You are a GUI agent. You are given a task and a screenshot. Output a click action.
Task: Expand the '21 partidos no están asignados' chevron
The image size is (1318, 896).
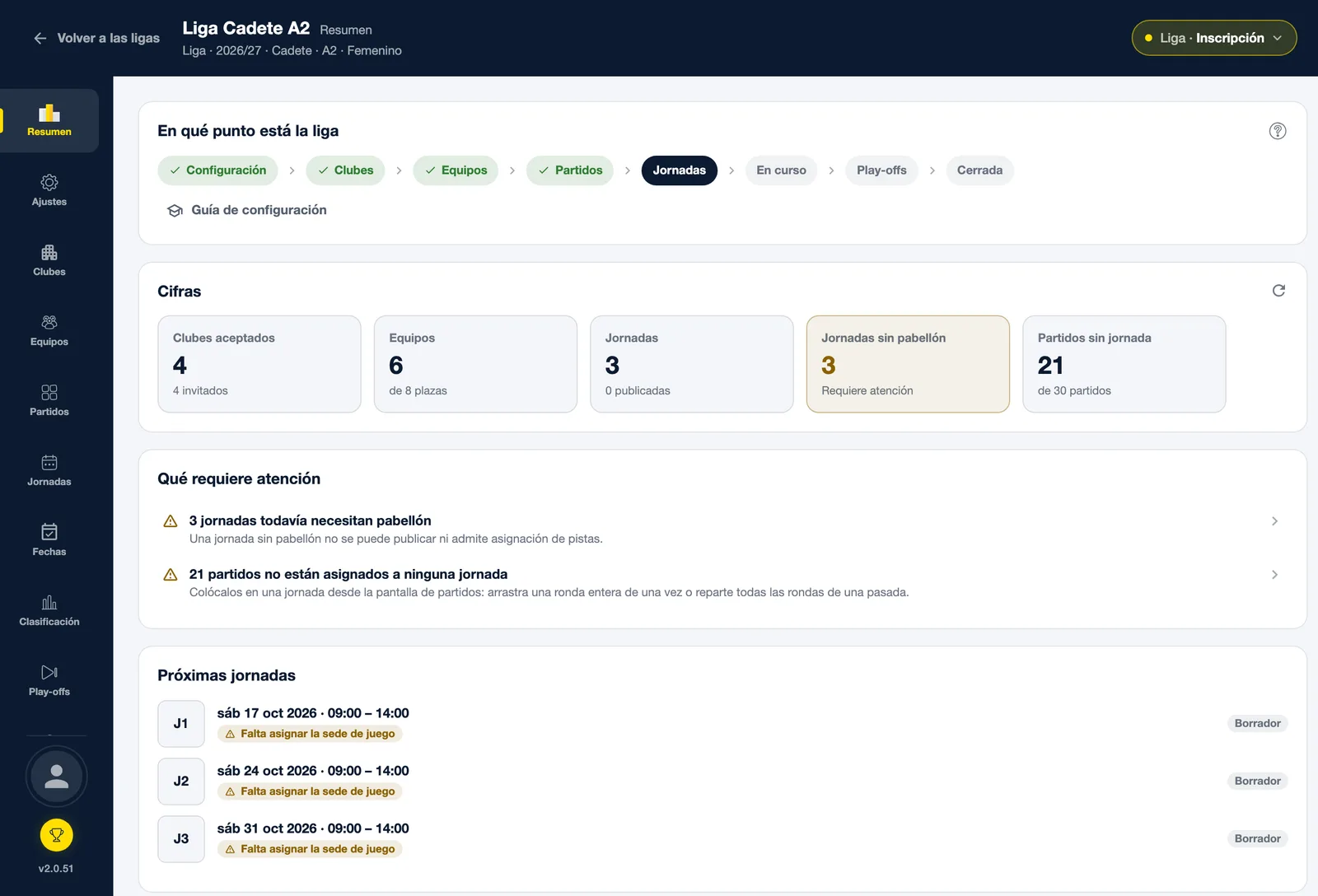pos(1274,575)
